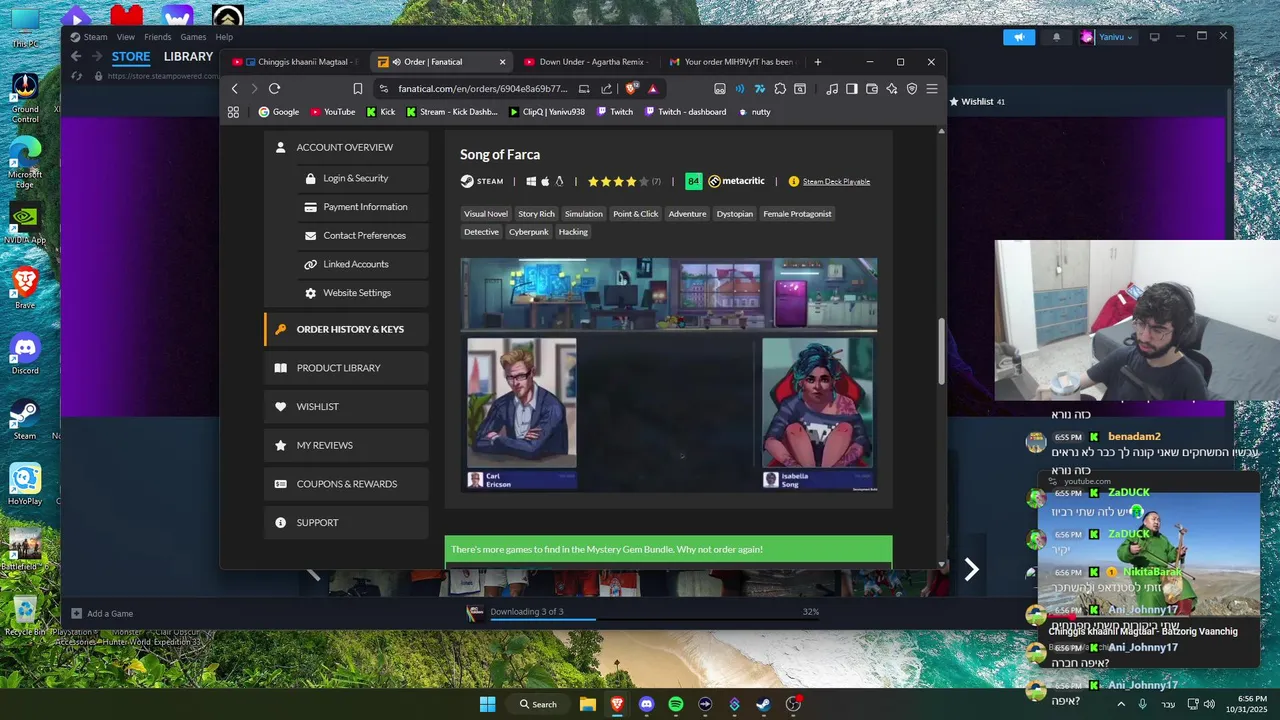Toggle the Brave sidebar panel icon
1280x720 pixels.
852,88
